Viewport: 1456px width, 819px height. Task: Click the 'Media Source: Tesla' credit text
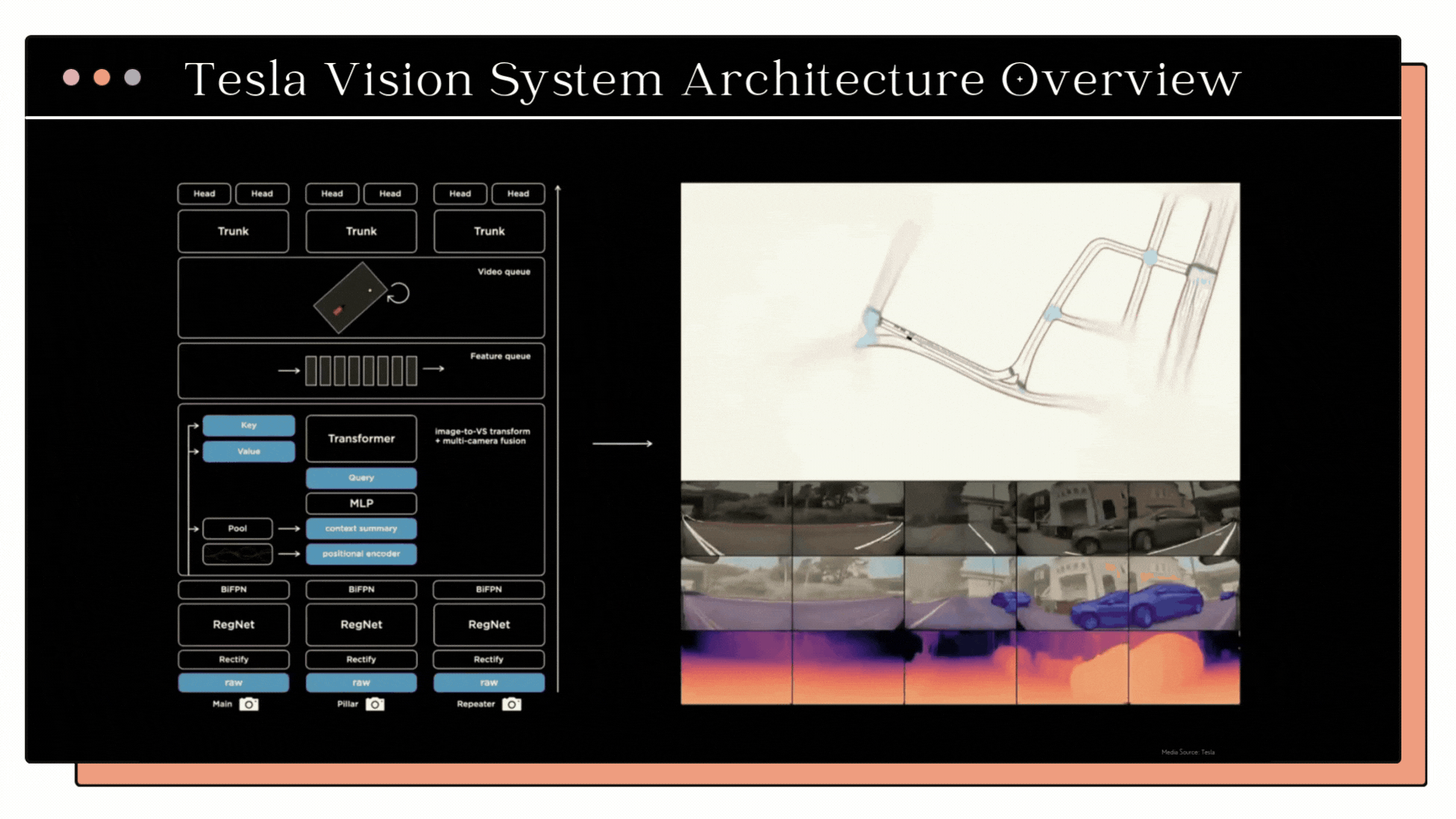point(1188,752)
